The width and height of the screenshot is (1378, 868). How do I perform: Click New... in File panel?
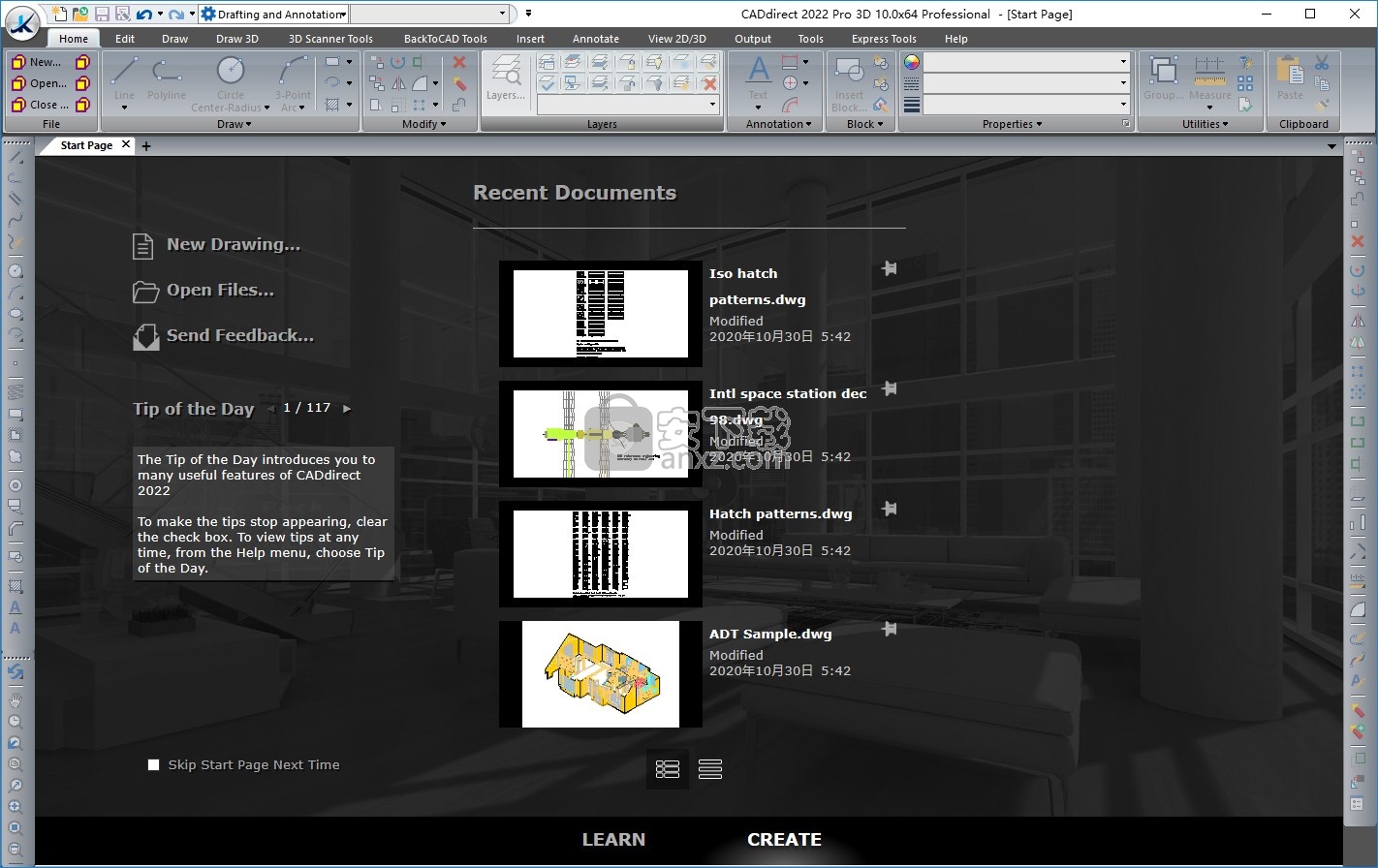tap(39, 62)
